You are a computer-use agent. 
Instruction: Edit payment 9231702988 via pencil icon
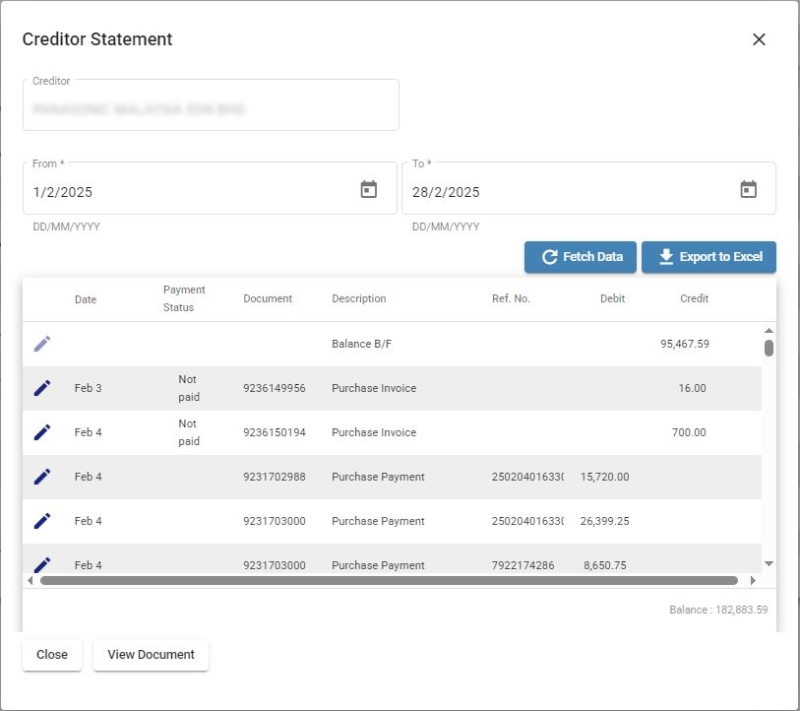pos(42,477)
